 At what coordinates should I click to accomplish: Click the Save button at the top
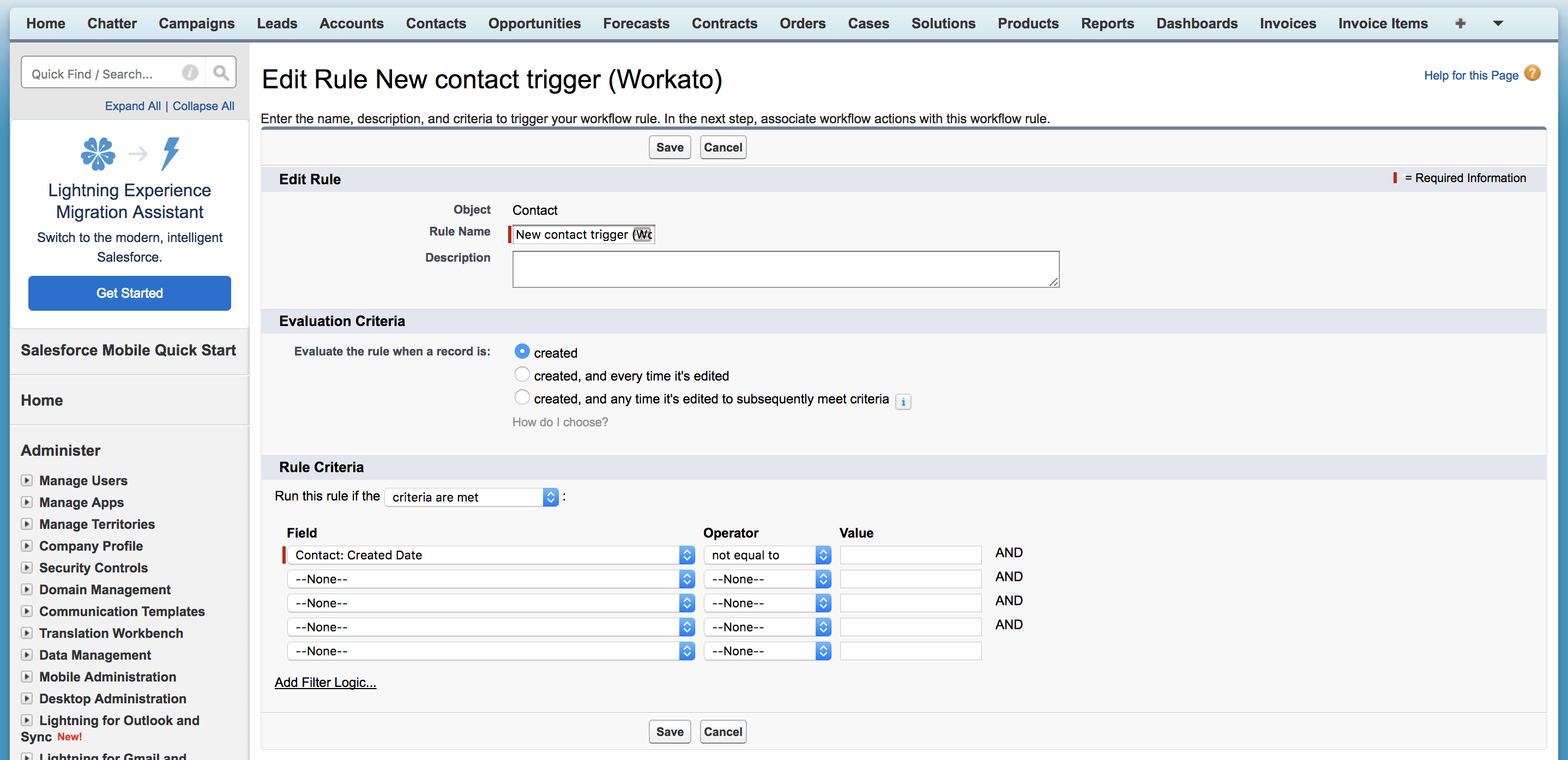[x=669, y=147]
